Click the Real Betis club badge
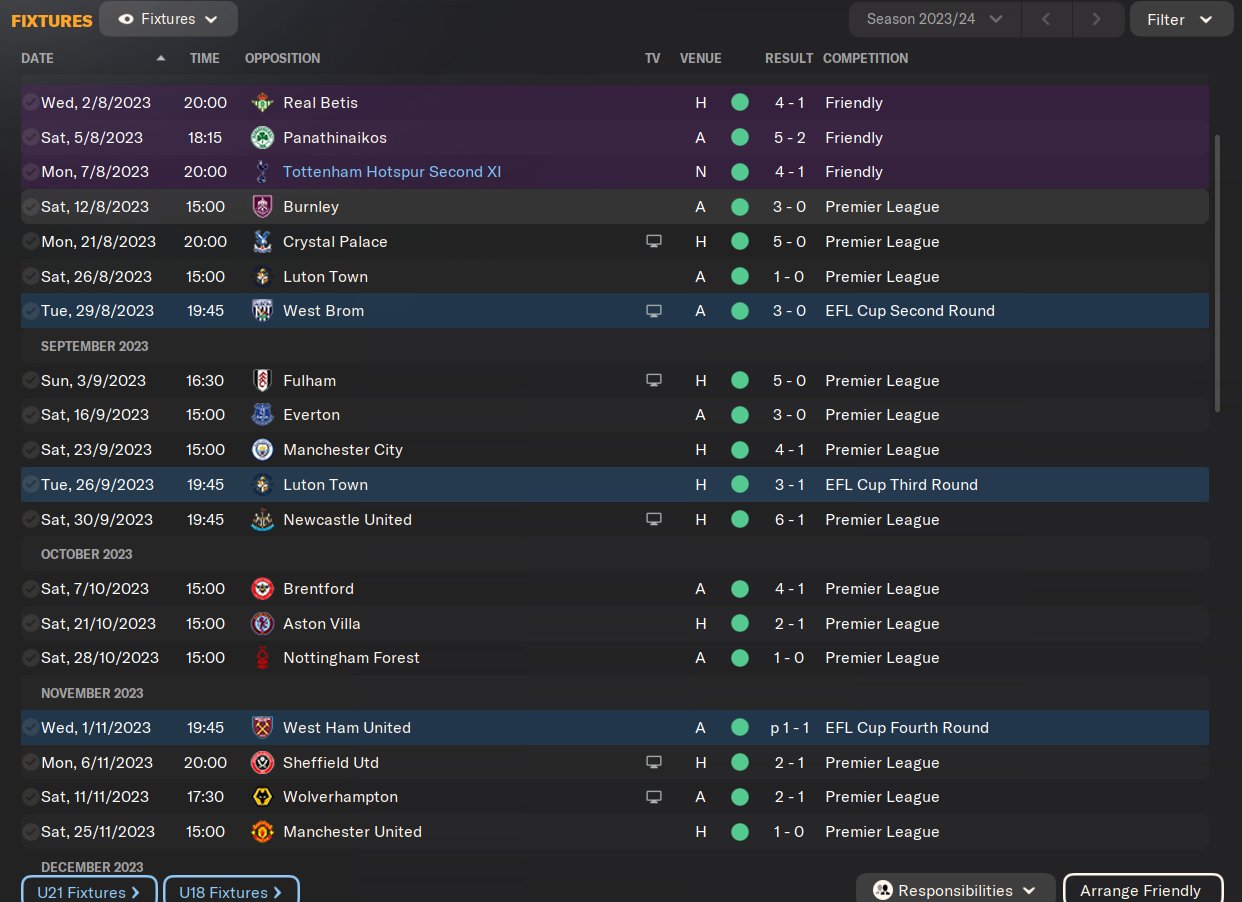Viewport: 1242px width, 902px height. coord(262,103)
